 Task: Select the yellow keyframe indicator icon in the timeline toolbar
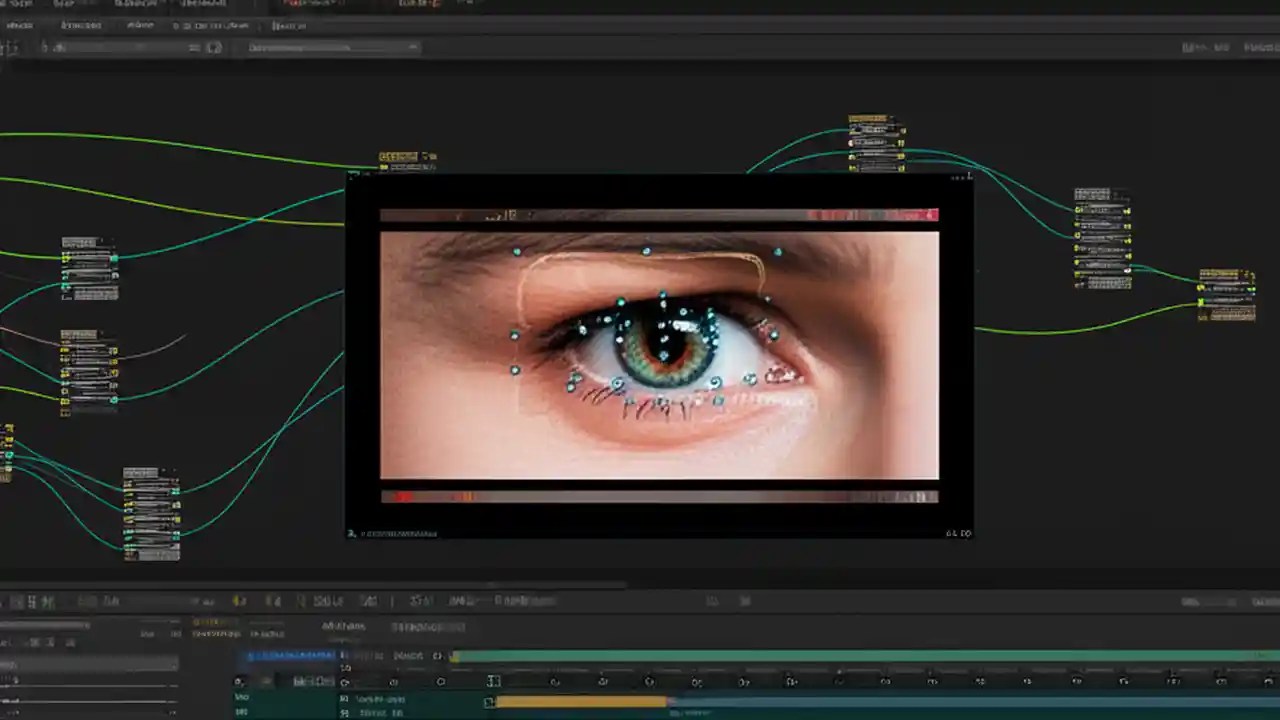click(x=238, y=600)
